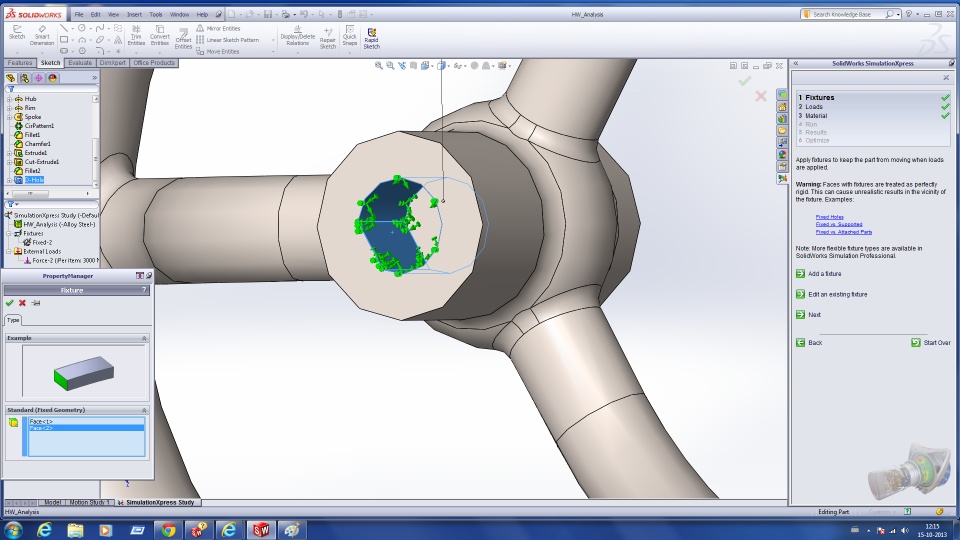Choose the Convert Entities tool
Screen dimensions: 960x540
point(160,36)
